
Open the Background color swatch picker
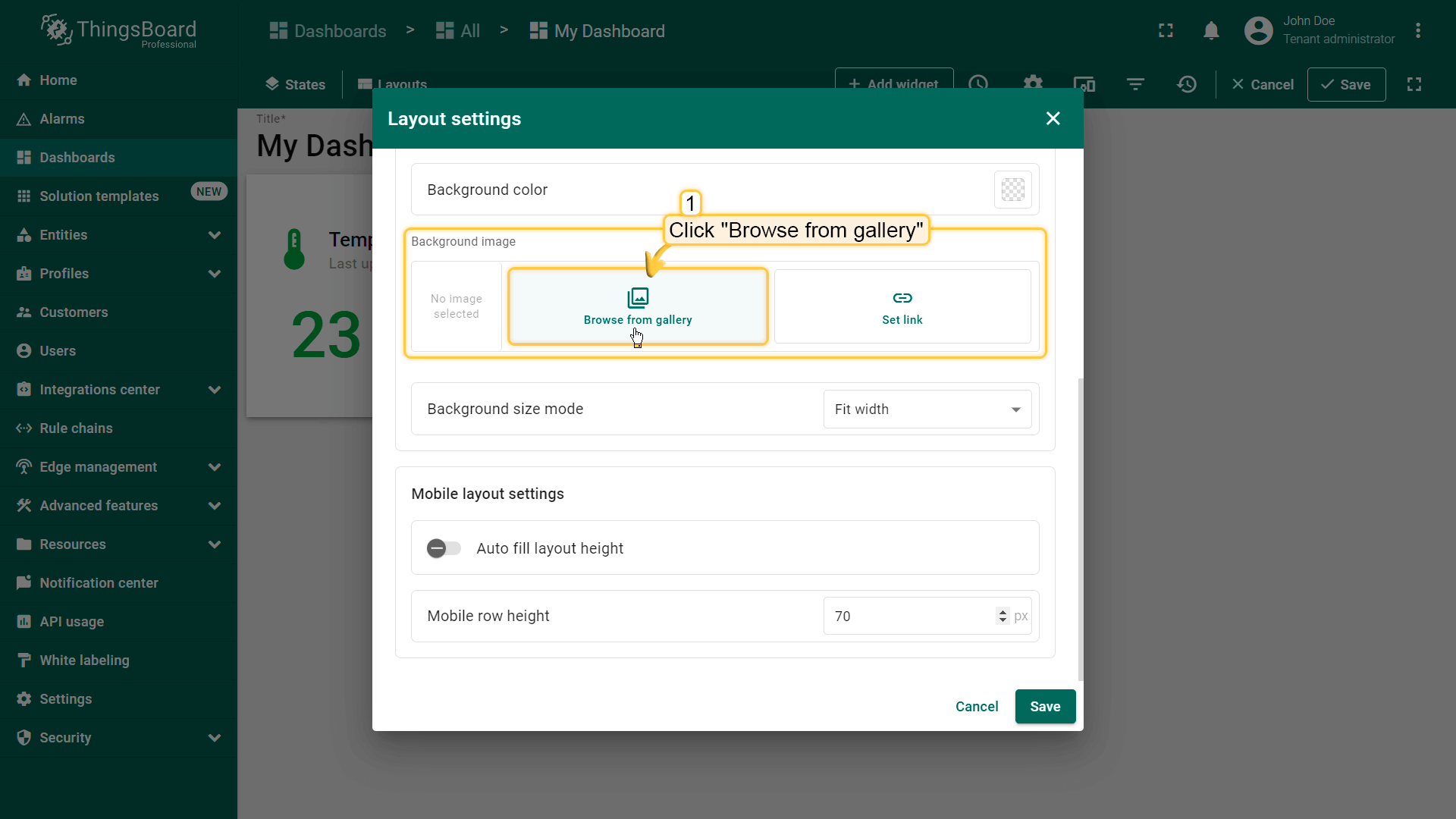[x=1012, y=190]
